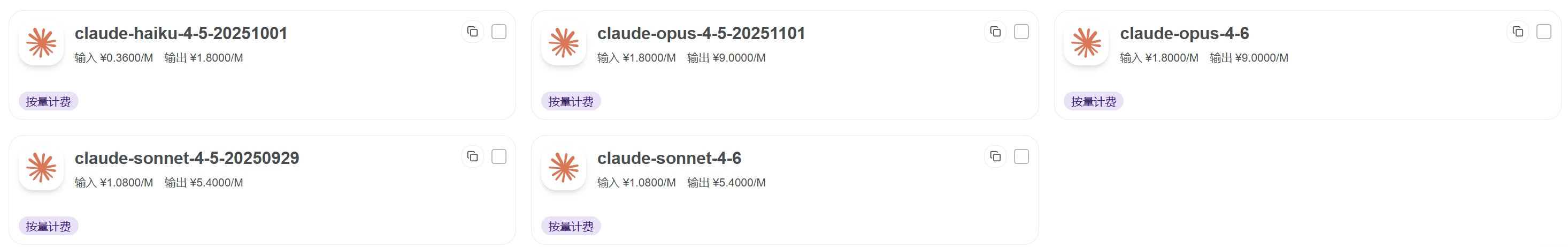Enable the claude-sonnet-4-5-20250929 checkbox
Viewport: 1568px width, 247px height.
498,157
